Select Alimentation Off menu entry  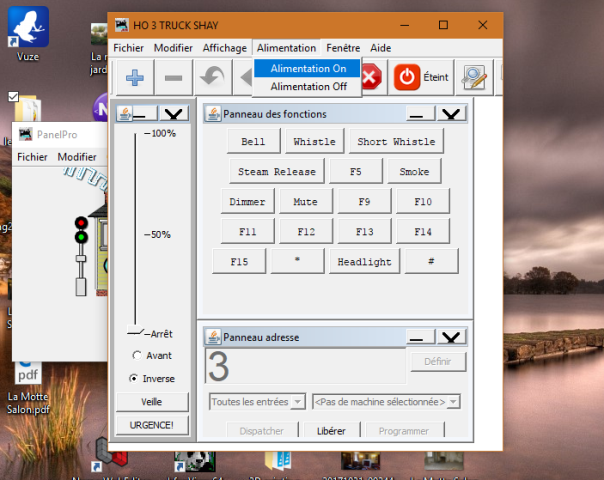click(308, 87)
